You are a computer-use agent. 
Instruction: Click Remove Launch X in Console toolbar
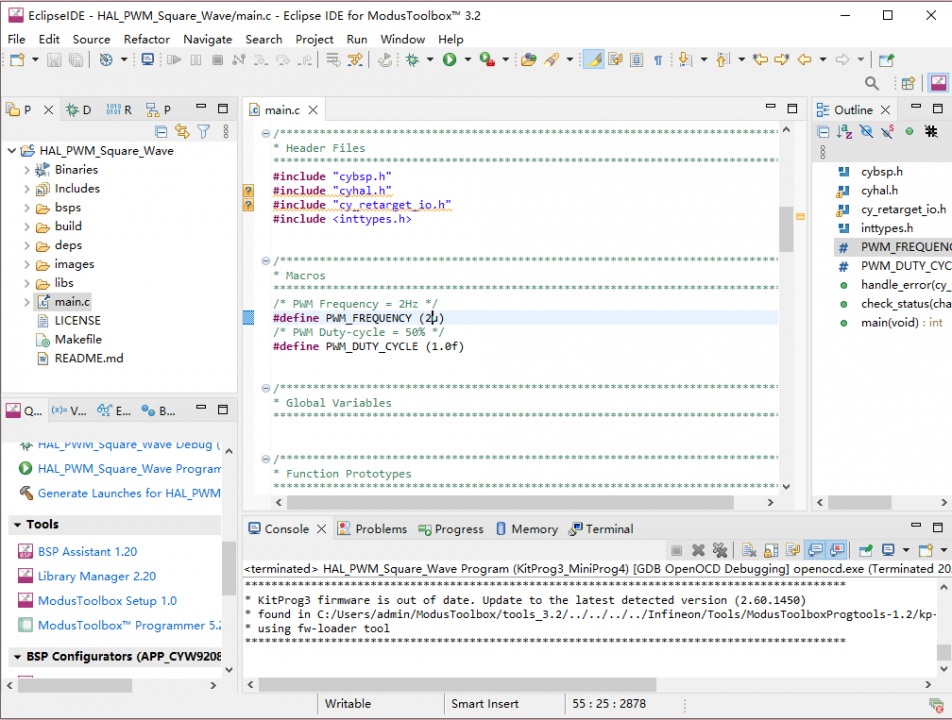(698, 550)
